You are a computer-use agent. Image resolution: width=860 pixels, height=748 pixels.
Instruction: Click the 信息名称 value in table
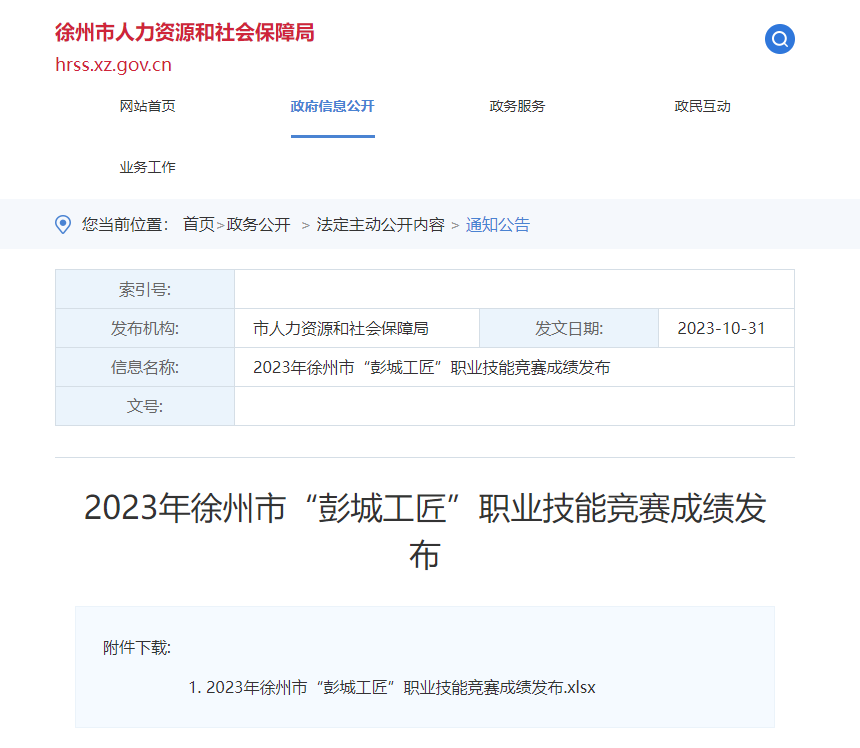pos(432,367)
